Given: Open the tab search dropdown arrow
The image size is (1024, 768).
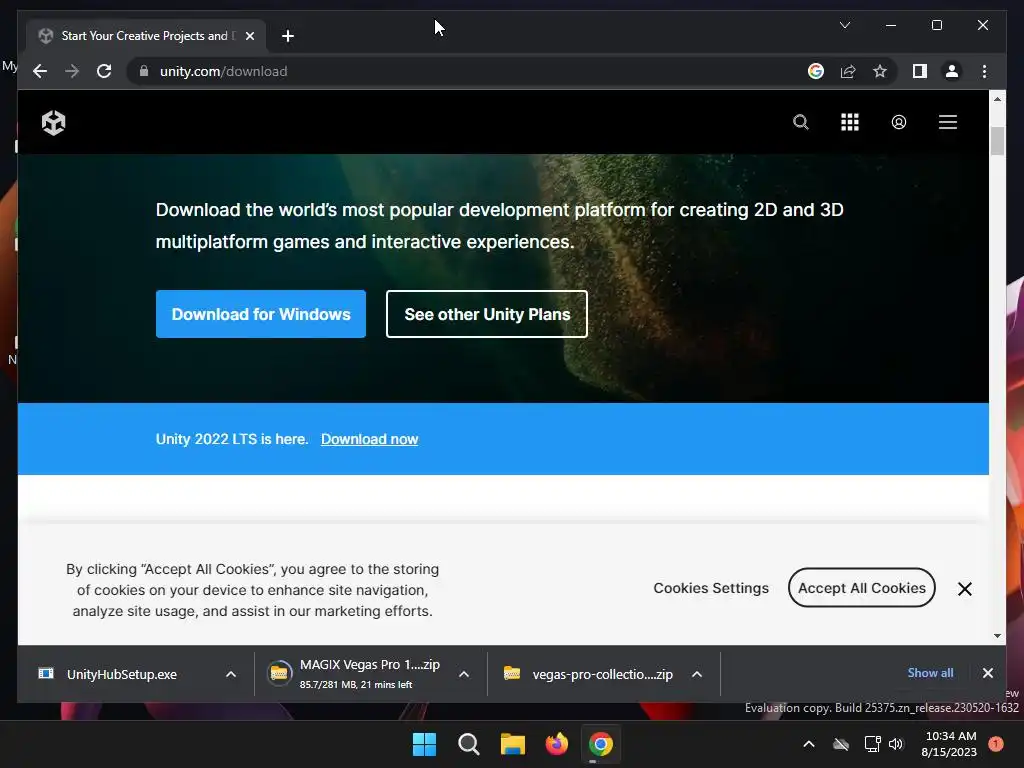Looking at the screenshot, I should coord(844,25).
